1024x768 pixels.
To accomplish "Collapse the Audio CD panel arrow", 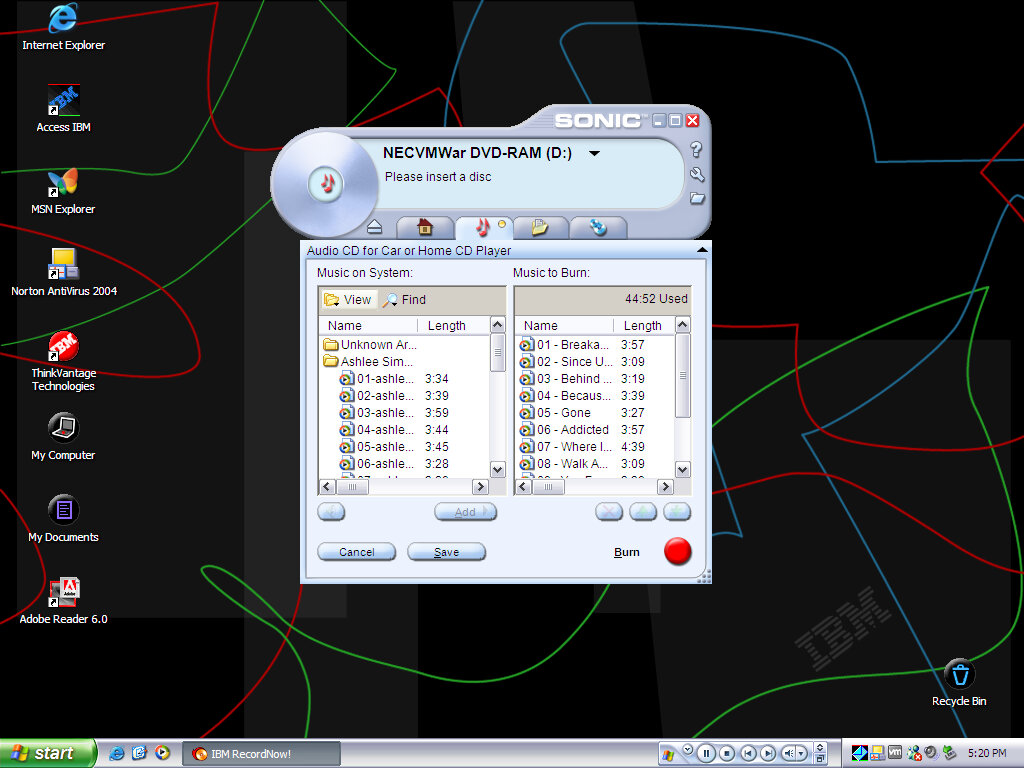I will click(x=702, y=250).
